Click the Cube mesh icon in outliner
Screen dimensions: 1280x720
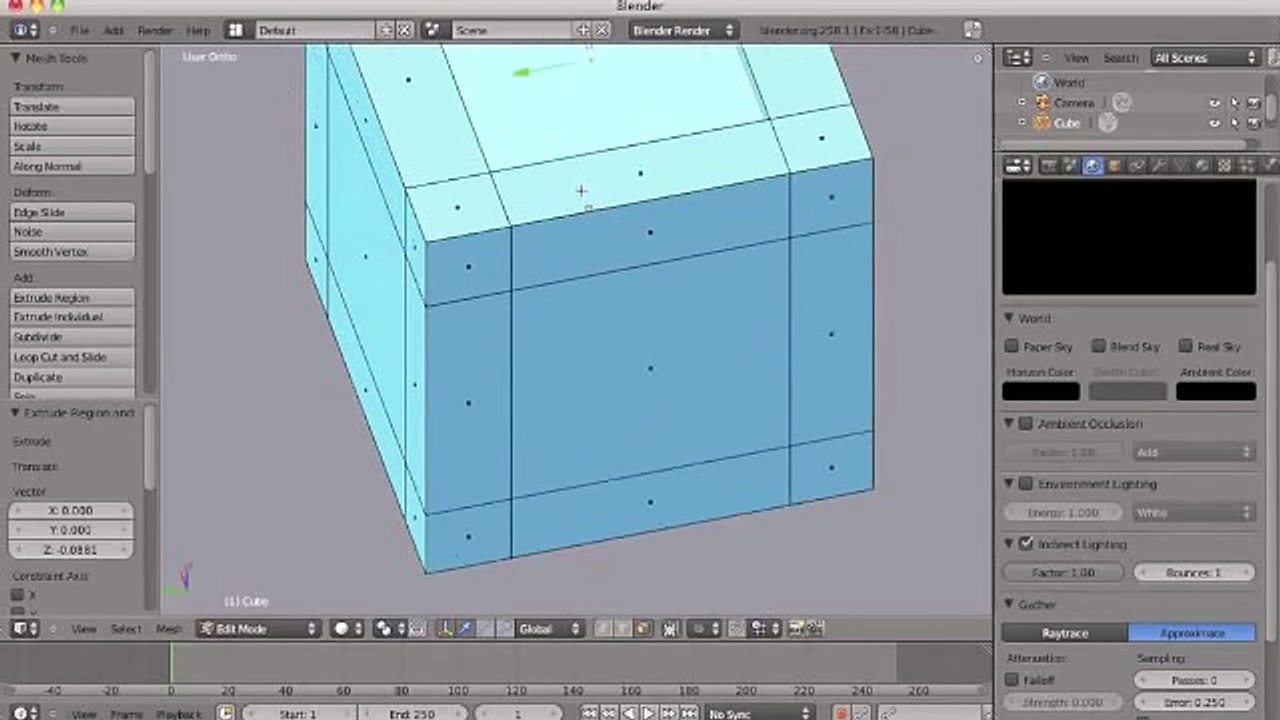click(x=1042, y=123)
